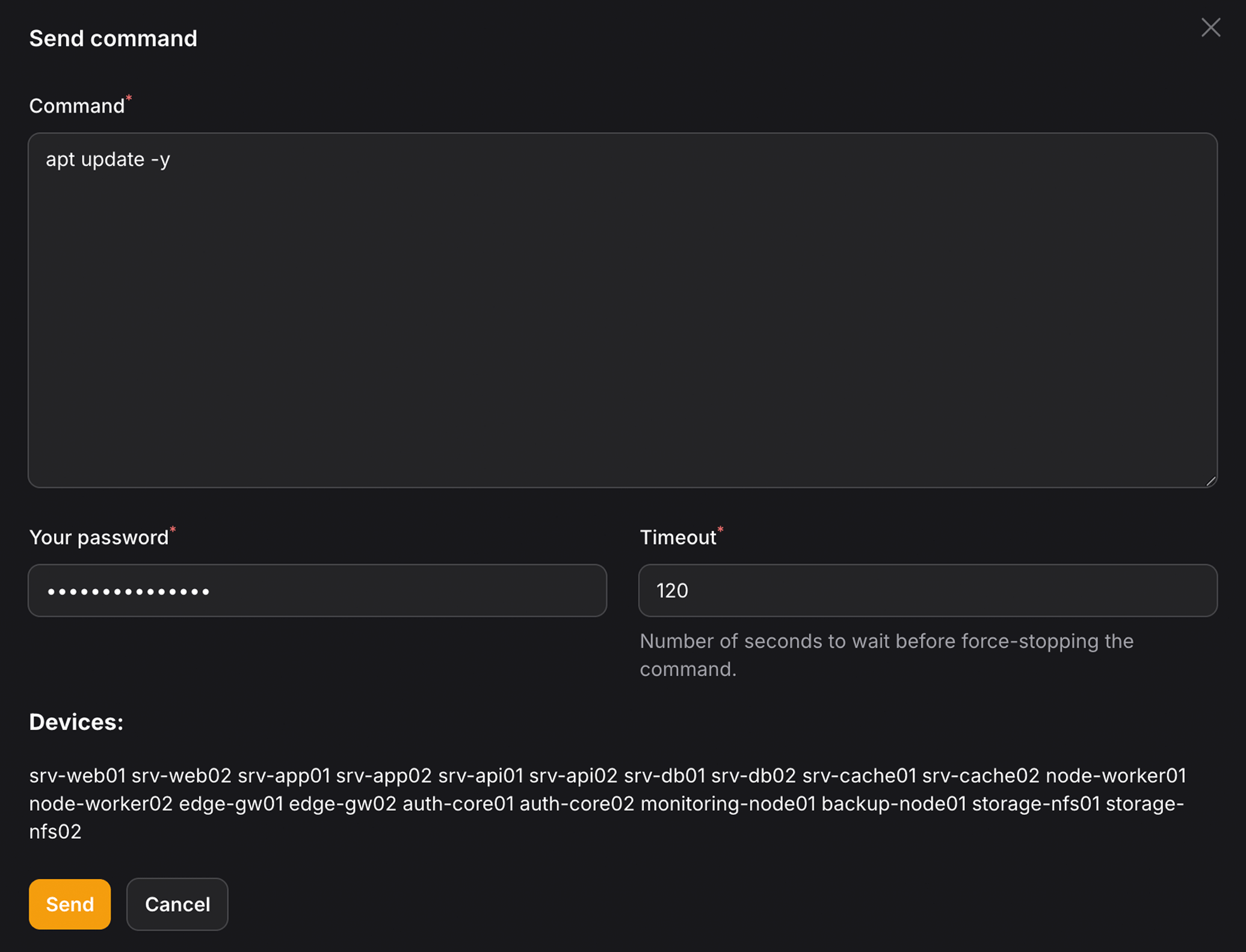Click the Cancel button

coord(176,904)
